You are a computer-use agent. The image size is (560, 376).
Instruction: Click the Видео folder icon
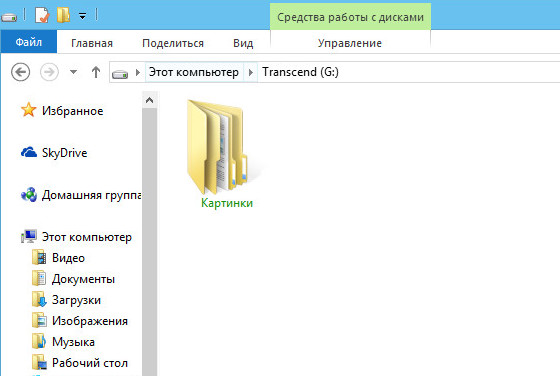39,257
